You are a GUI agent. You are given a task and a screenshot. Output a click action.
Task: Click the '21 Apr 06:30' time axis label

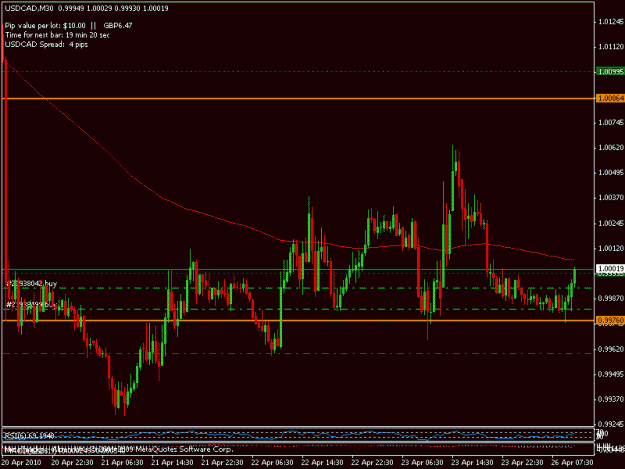click(122, 463)
